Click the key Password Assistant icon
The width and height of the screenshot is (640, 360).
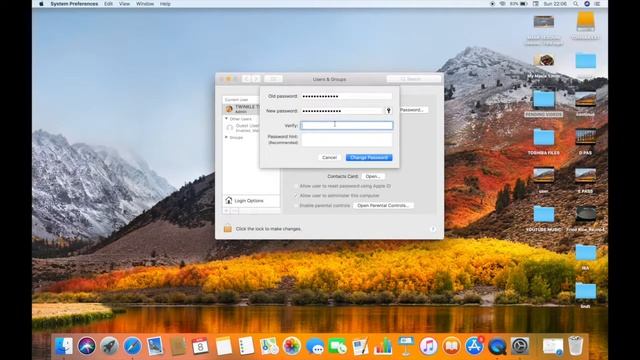[x=389, y=111]
